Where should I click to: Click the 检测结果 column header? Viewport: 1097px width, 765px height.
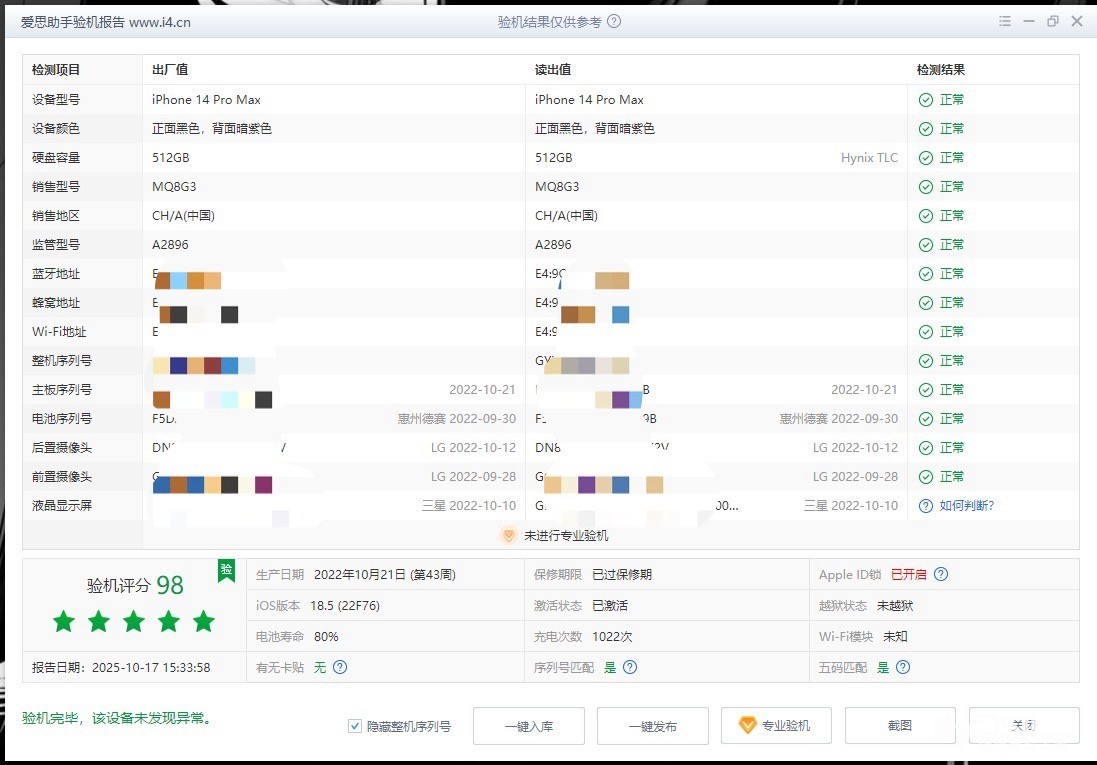[941, 70]
